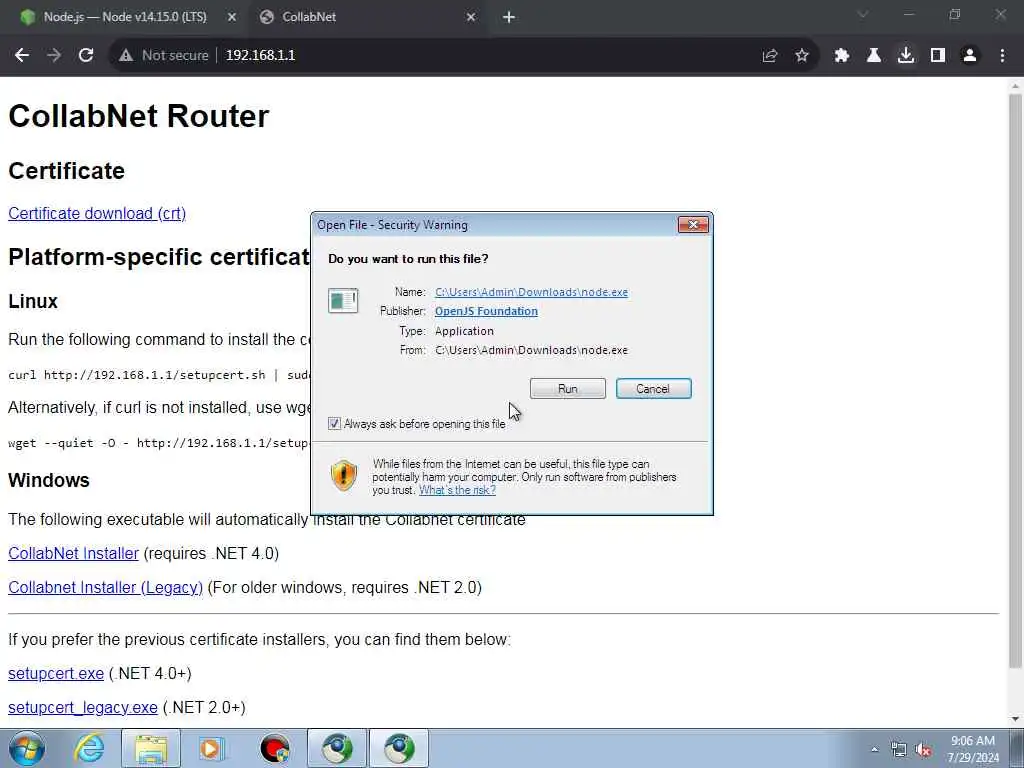Image resolution: width=1024 pixels, height=768 pixels.
Task: Click the Chrome Labs flask icon
Action: point(874,56)
